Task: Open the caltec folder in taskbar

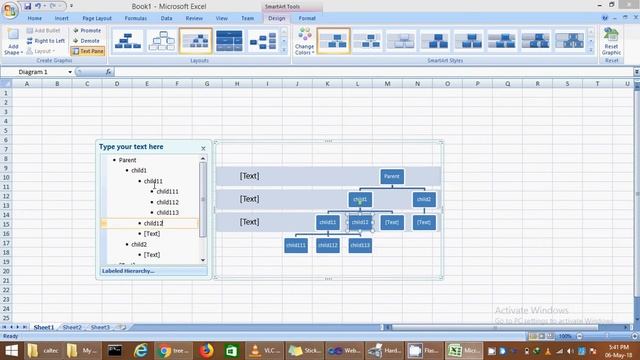Action: [x=43, y=351]
